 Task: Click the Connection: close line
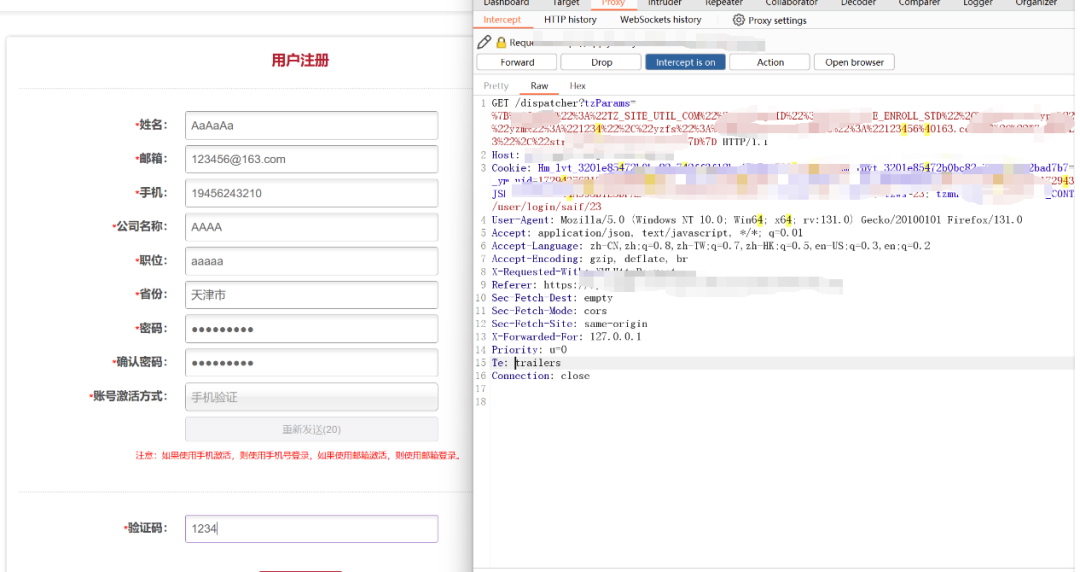[541, 376]
